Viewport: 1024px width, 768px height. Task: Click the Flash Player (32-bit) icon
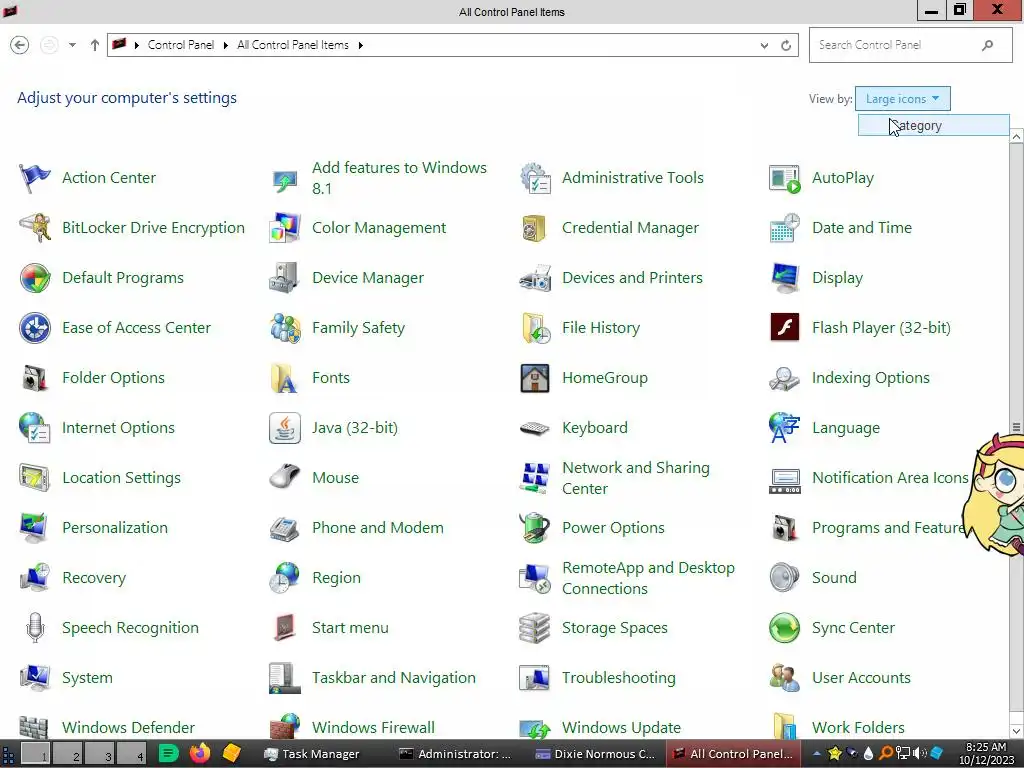click(x=784, y=328)
